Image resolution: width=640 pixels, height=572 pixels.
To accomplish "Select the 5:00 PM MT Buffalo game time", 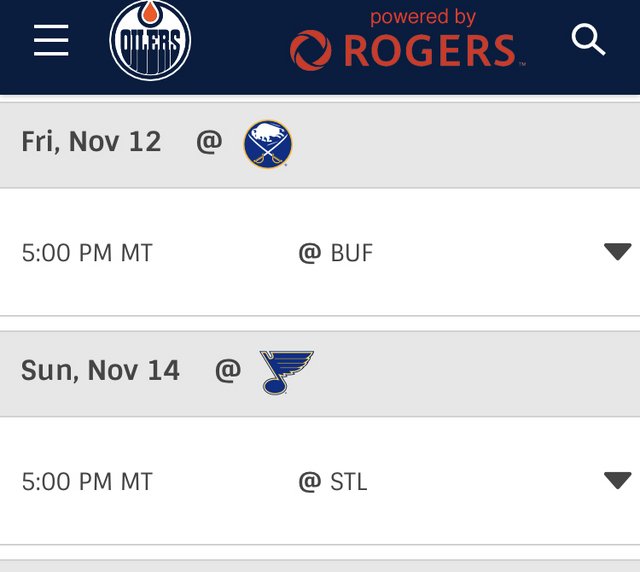I will (87, 253).
